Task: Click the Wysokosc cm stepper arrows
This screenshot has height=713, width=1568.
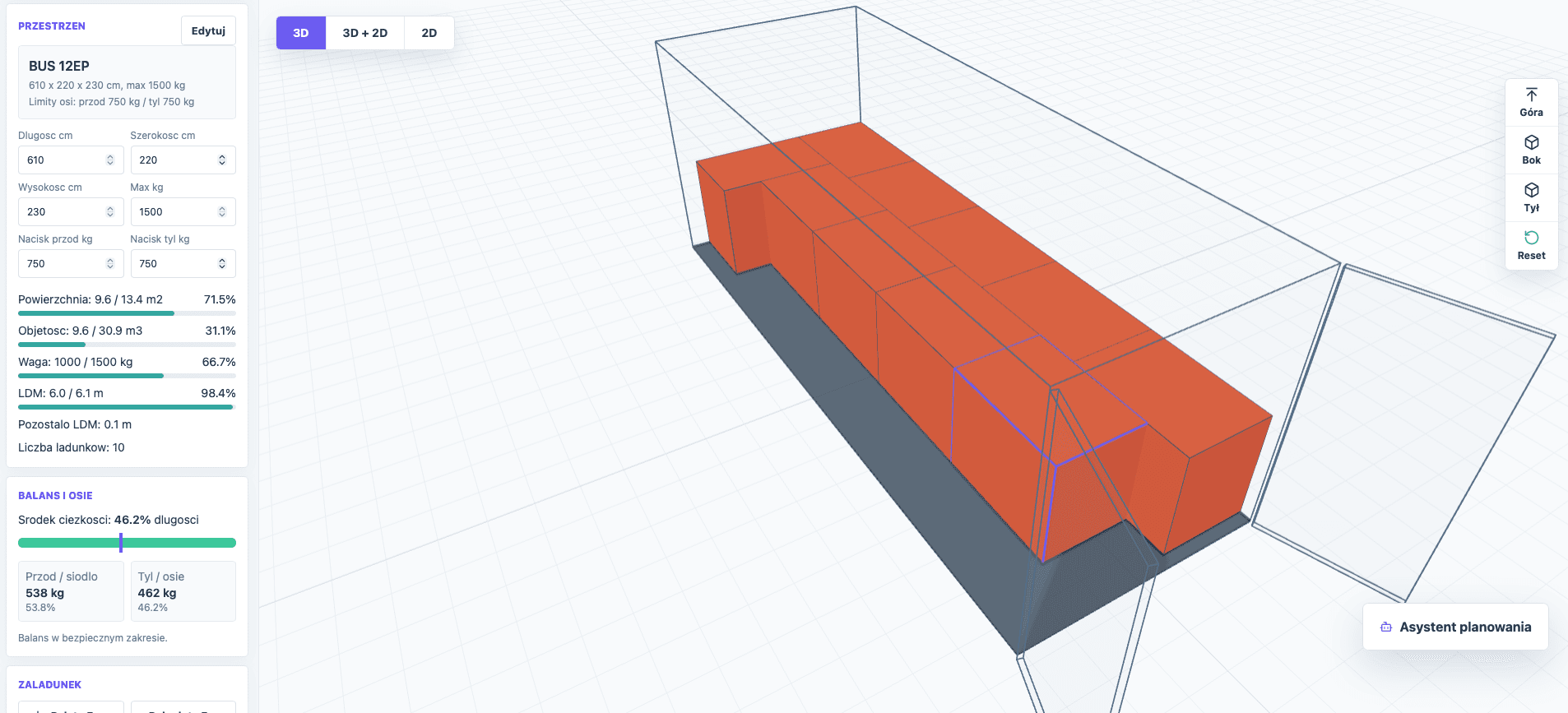Action: tap(110, 211)
